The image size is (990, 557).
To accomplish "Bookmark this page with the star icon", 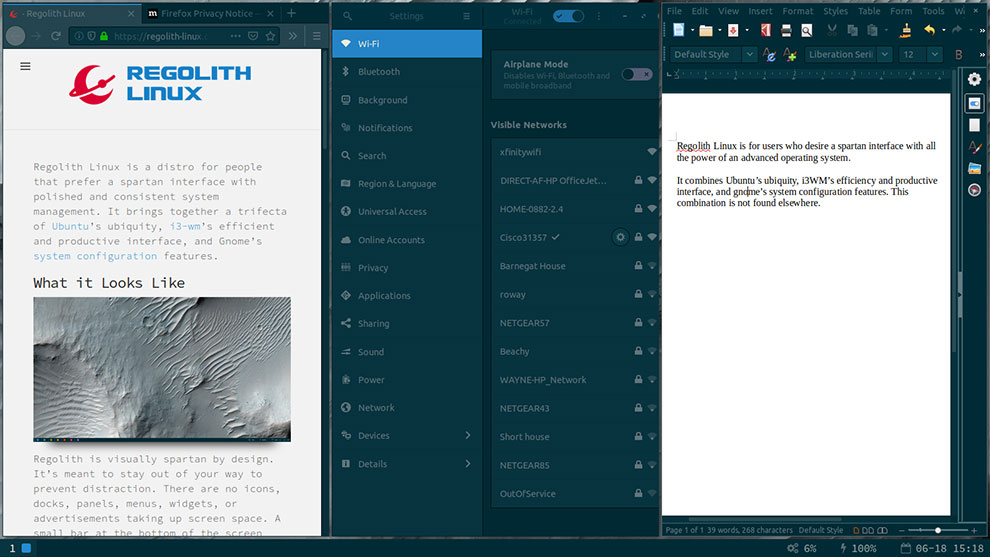I will coord(270,37).
